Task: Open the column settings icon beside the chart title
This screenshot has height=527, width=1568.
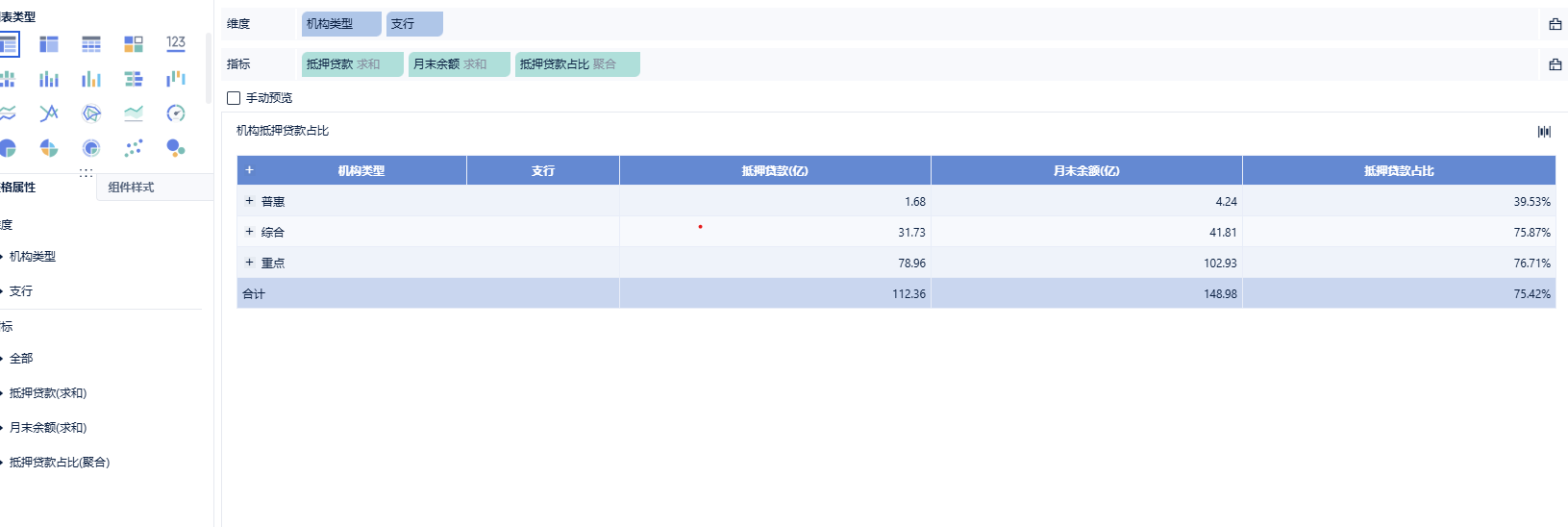Action: [x=1544, y=132]
